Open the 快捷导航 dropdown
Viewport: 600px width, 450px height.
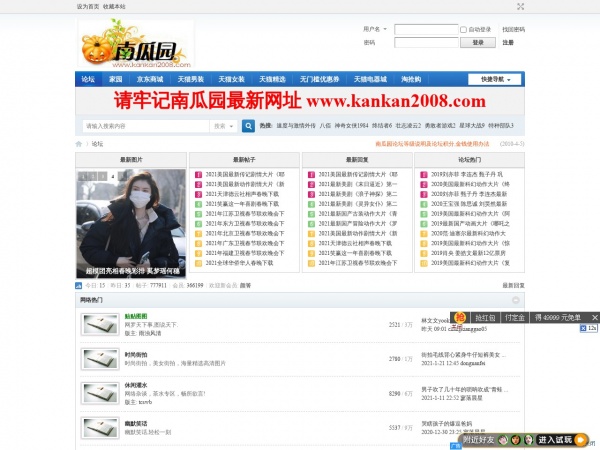coord(497,79)
